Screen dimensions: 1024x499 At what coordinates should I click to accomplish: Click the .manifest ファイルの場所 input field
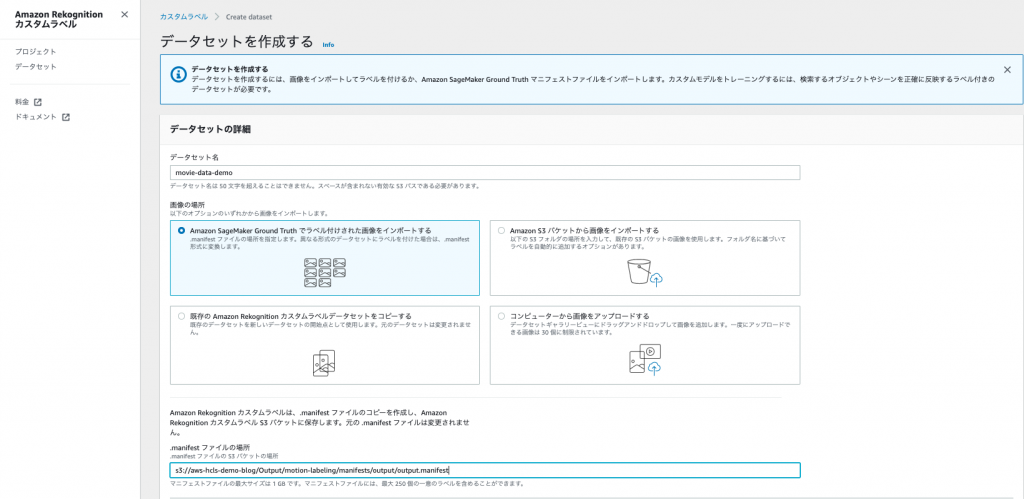[485, 470]
